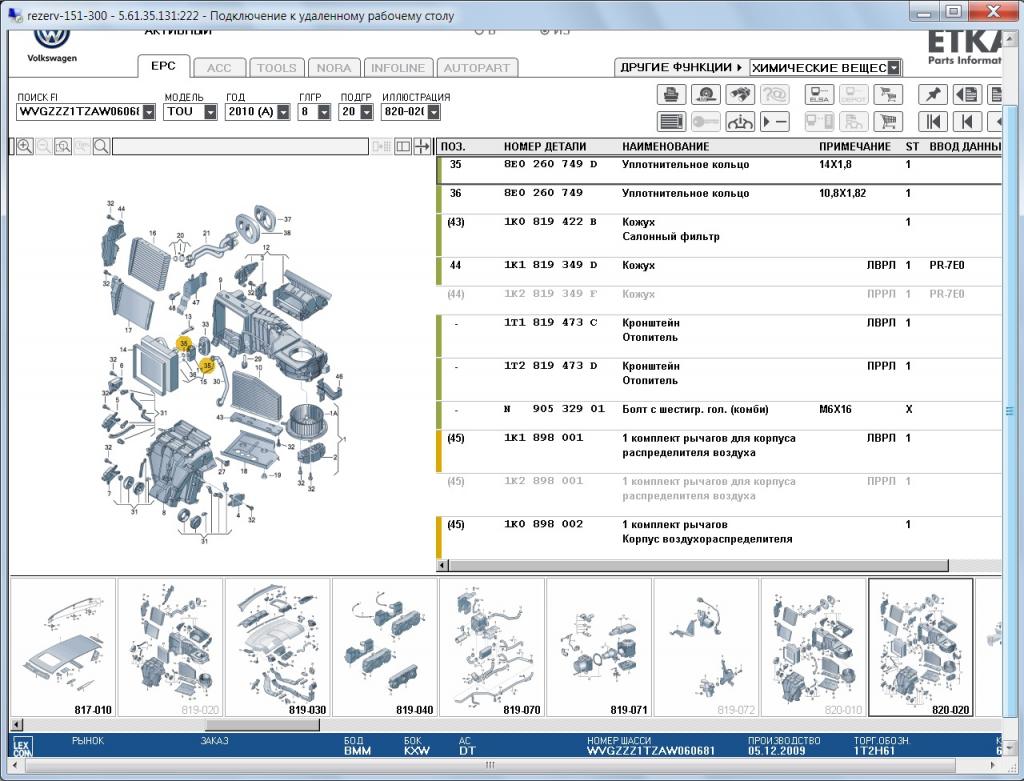
Task: Select part row 1K1 898 001
Action: (x=719, y=451)
